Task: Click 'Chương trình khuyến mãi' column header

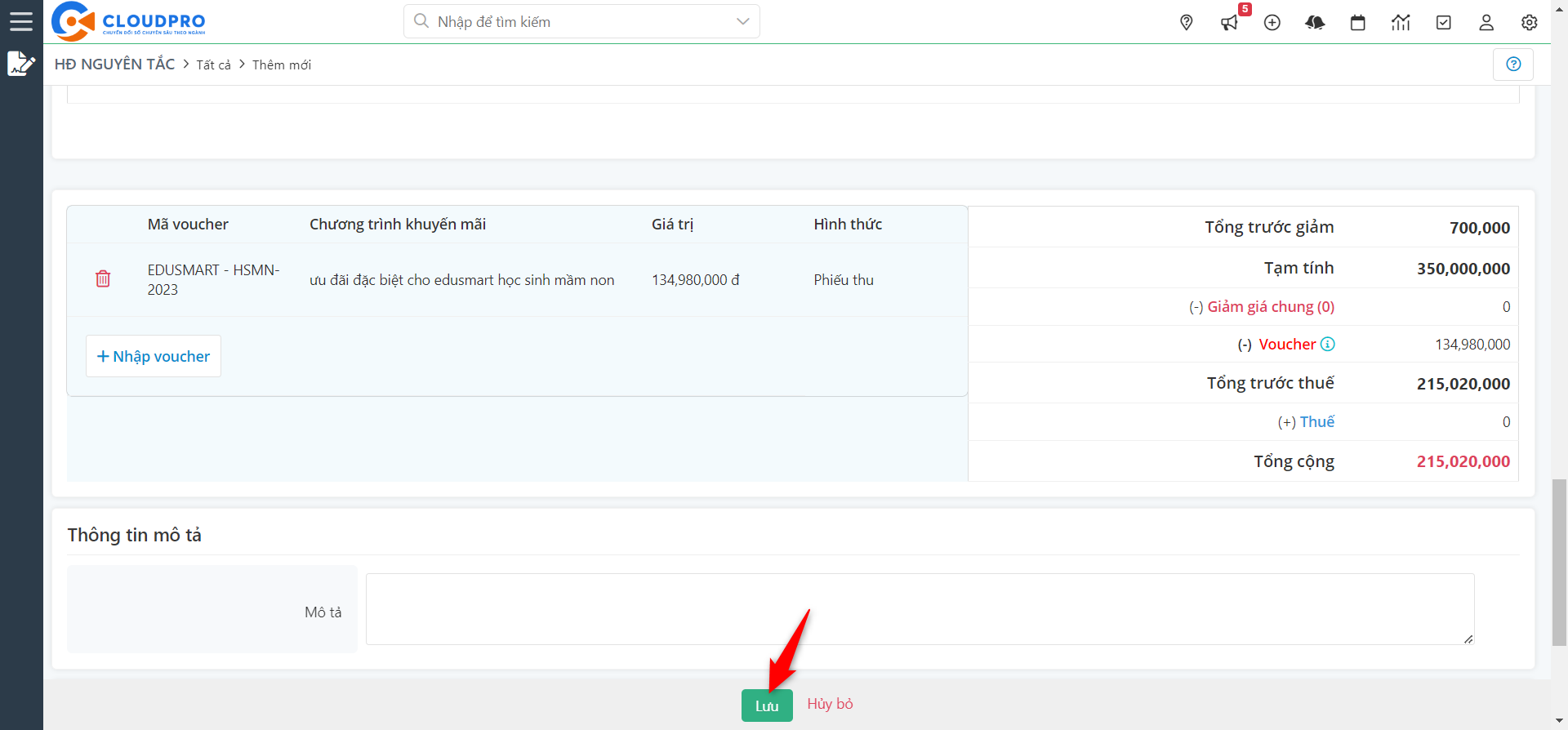Action: 398,225
